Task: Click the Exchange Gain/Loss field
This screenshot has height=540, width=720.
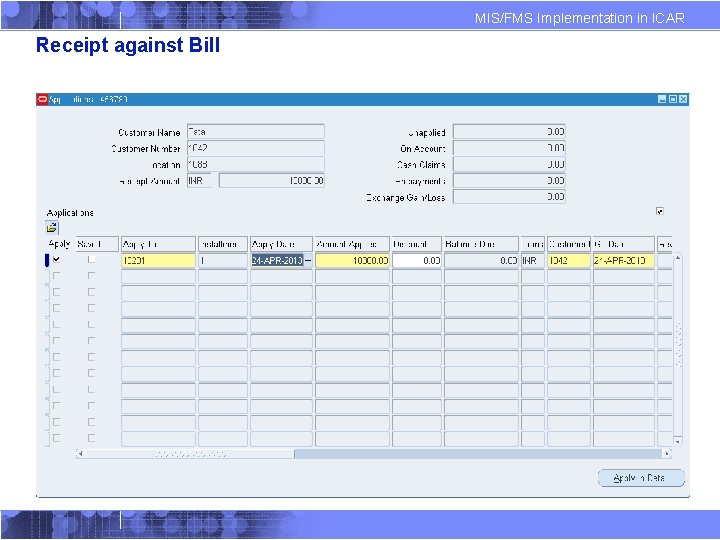Action: click(509, 197)
